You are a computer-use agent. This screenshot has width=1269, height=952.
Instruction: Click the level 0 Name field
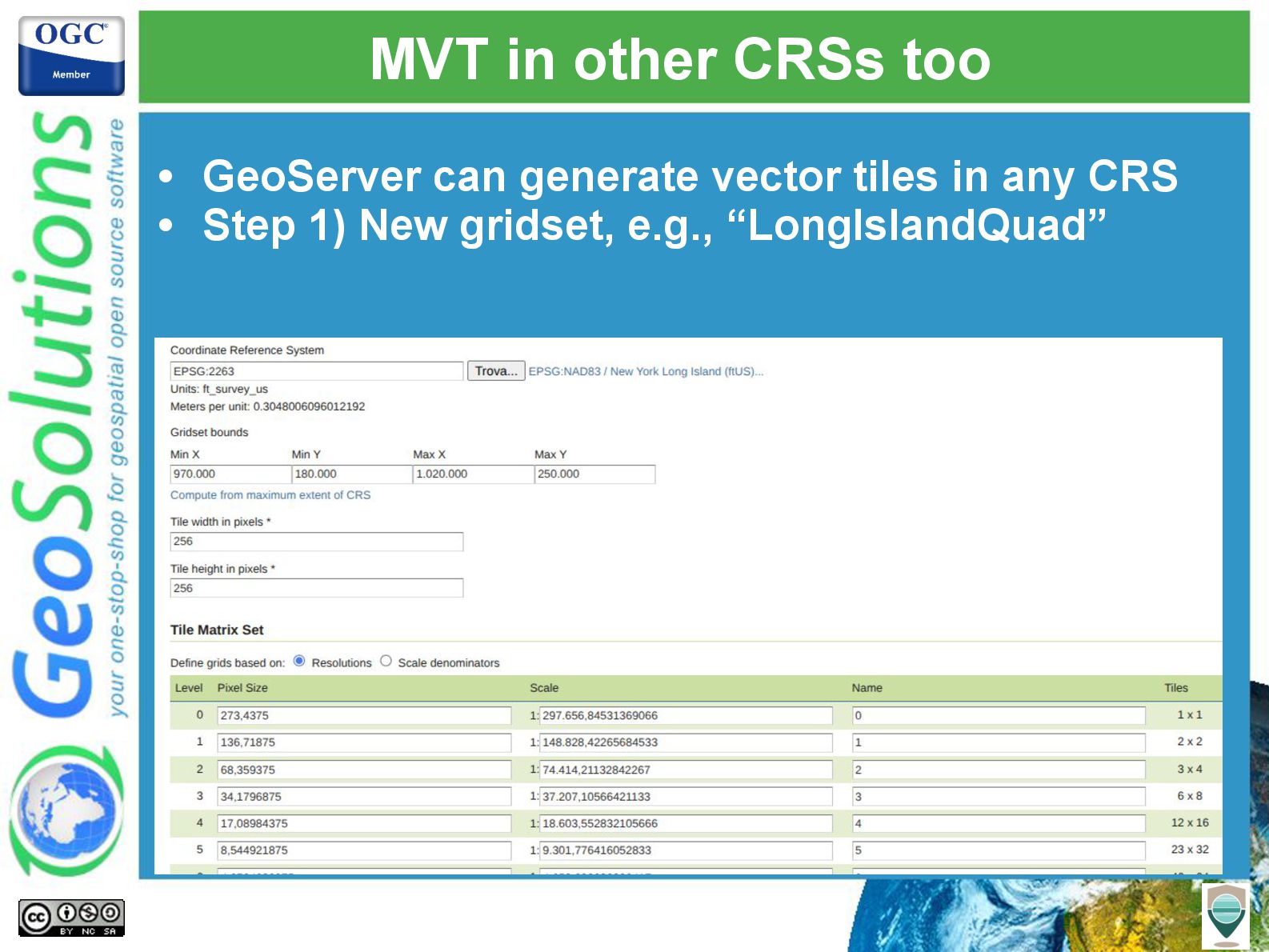pos(999,715)
